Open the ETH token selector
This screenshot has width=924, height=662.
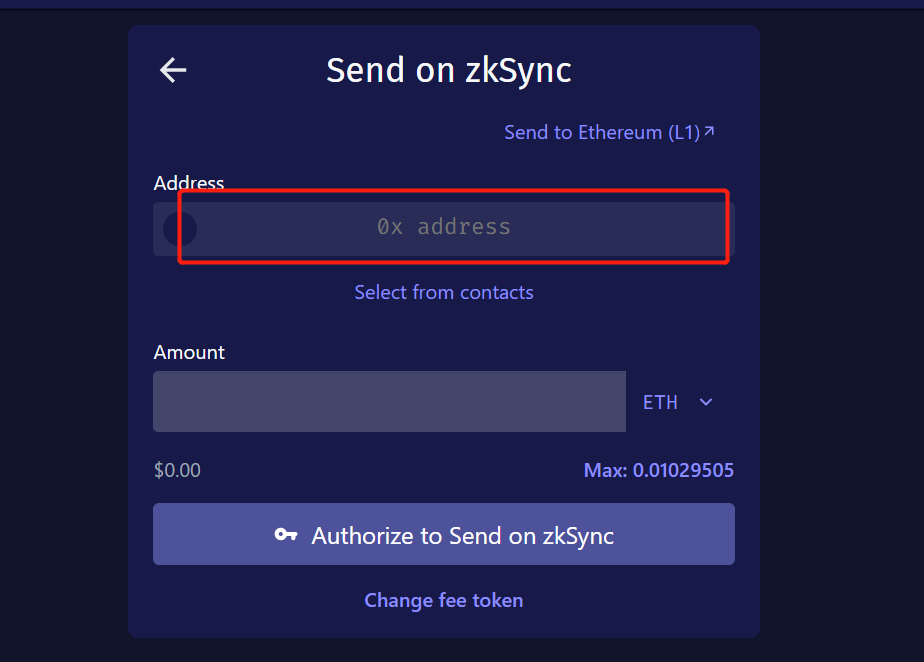point(678,402)
